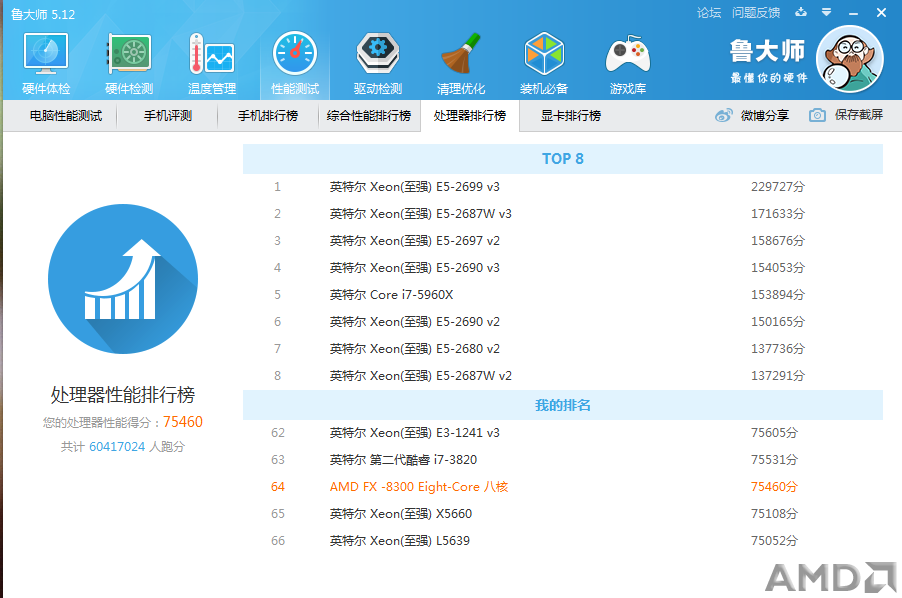Click the Weibo logo icon

tap(724, 116)
